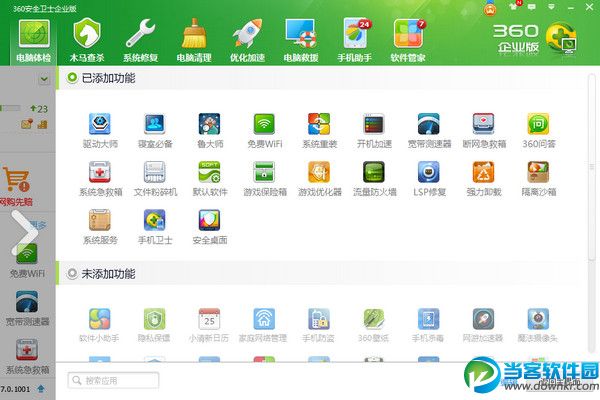Open 优化加速 tab
The height and width of the screenshot is (400, 600).
pyautogui.click(x=248, y=41)
